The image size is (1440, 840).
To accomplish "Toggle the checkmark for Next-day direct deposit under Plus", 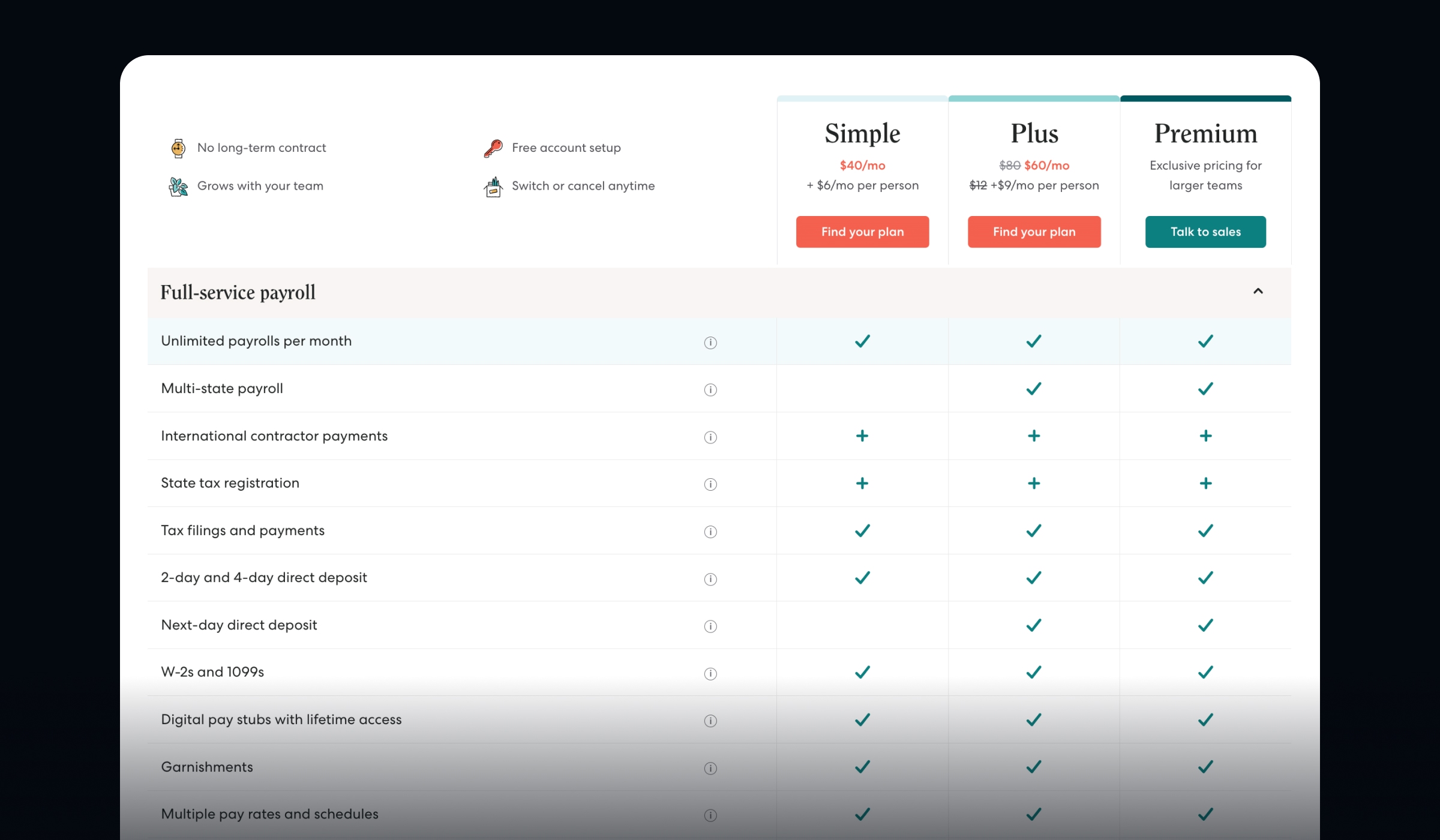I will tap(1033, 625).
